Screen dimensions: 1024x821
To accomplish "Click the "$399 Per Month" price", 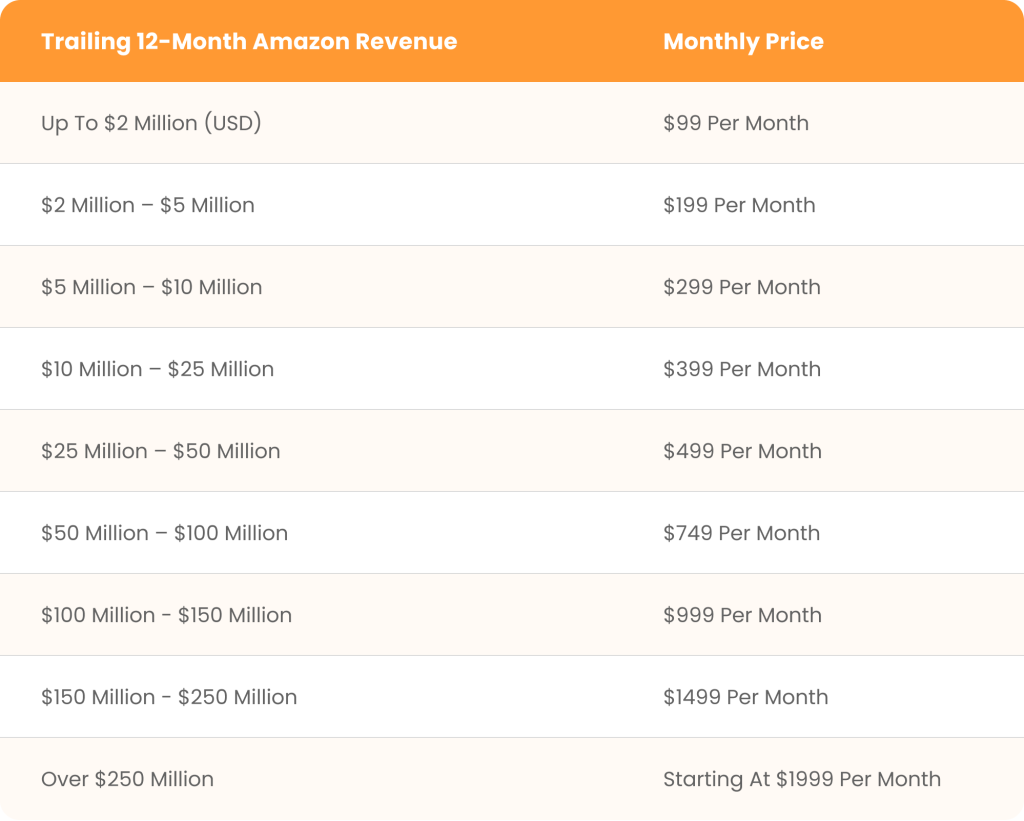I will tap(742, 370).
